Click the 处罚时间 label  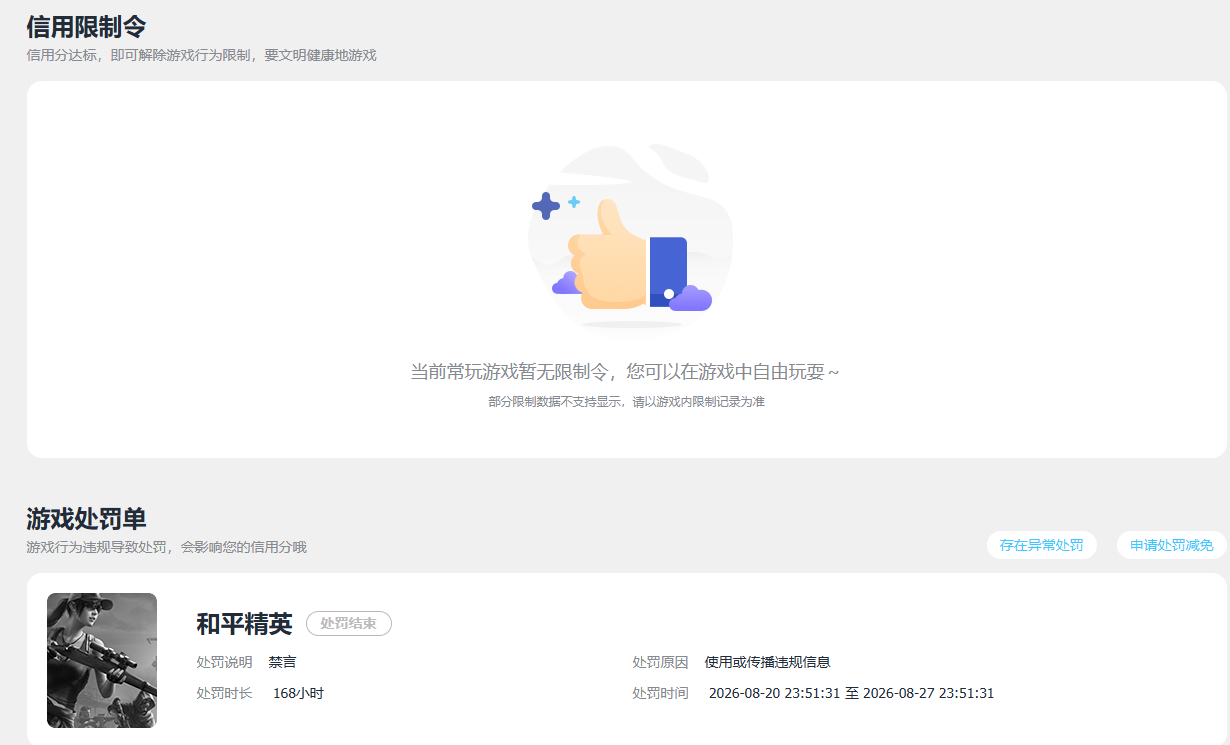click(x=660, y=693)
